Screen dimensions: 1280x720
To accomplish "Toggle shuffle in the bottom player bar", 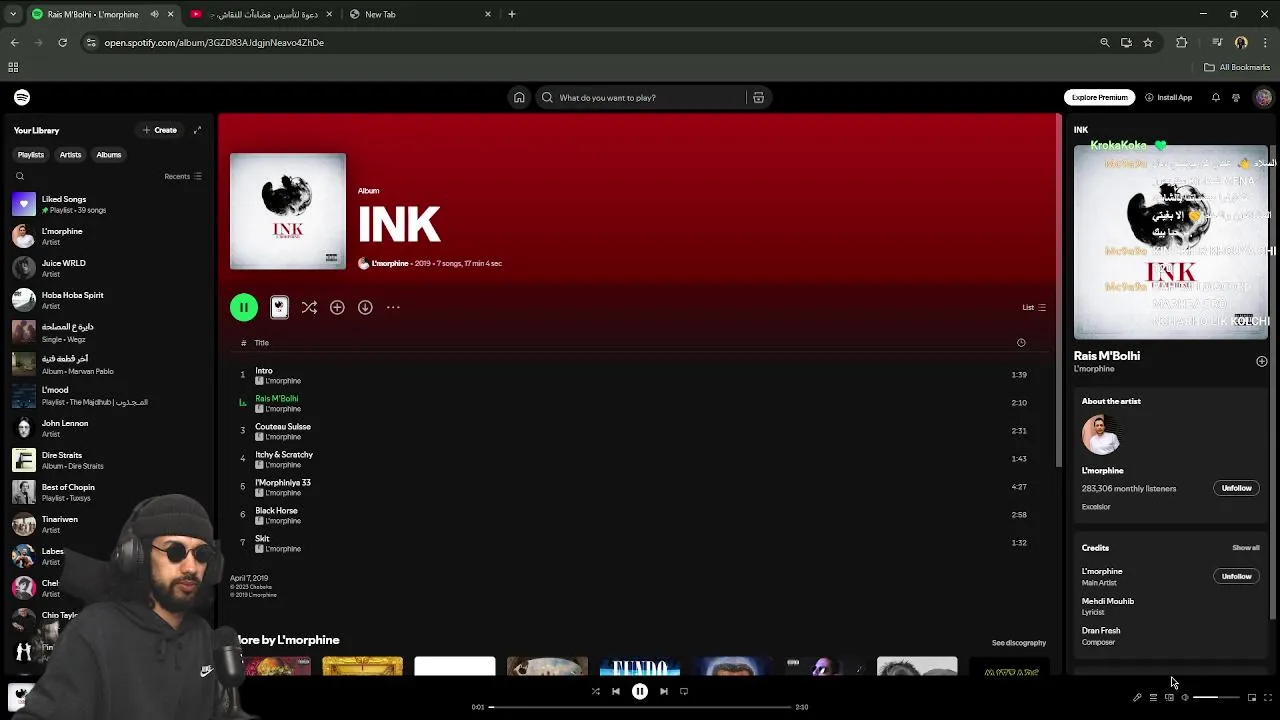I will [595, 691].
